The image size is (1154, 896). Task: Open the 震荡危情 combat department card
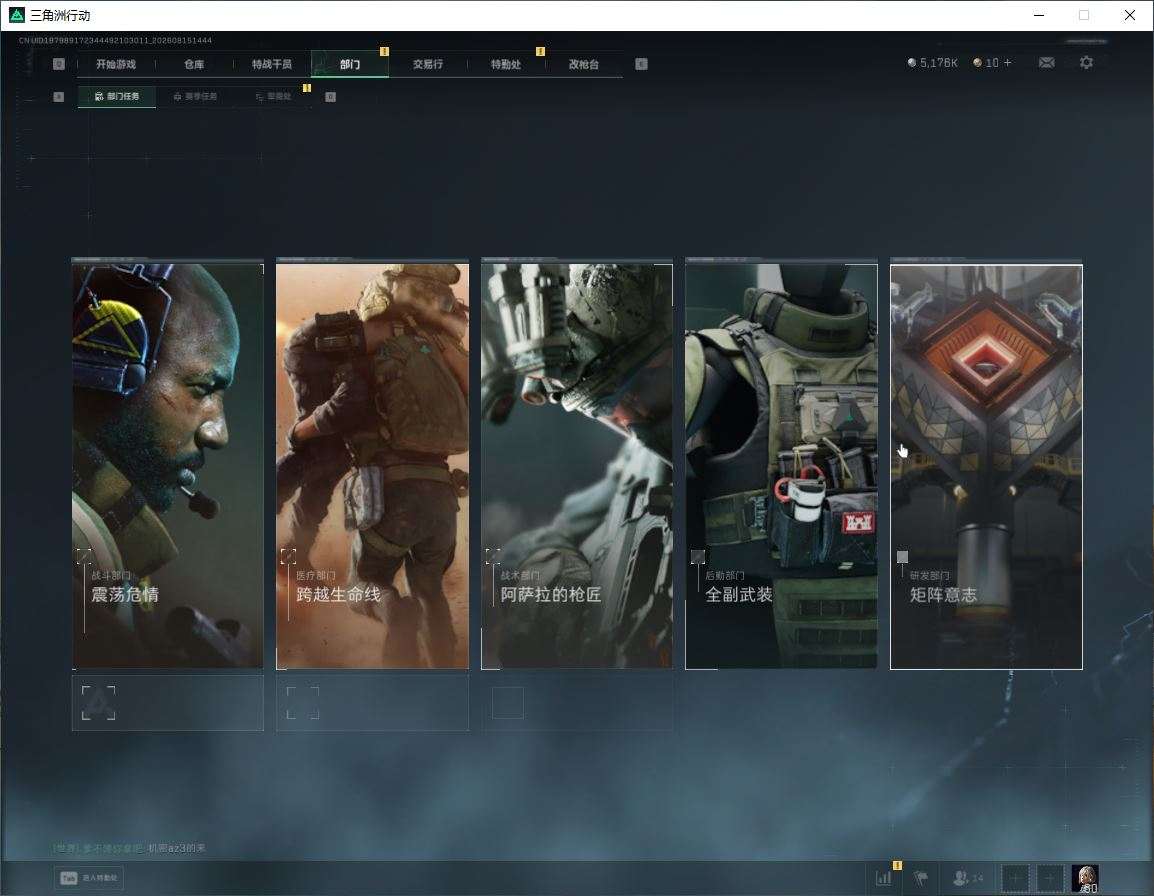tap(168, 465)
